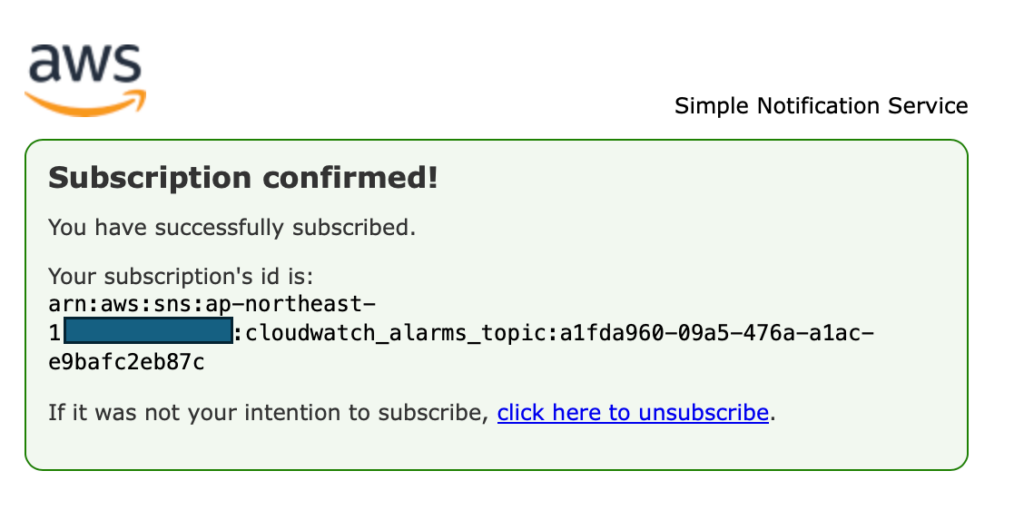
Task: Open the click here to unsubscribe link
Action: [633, 413]
